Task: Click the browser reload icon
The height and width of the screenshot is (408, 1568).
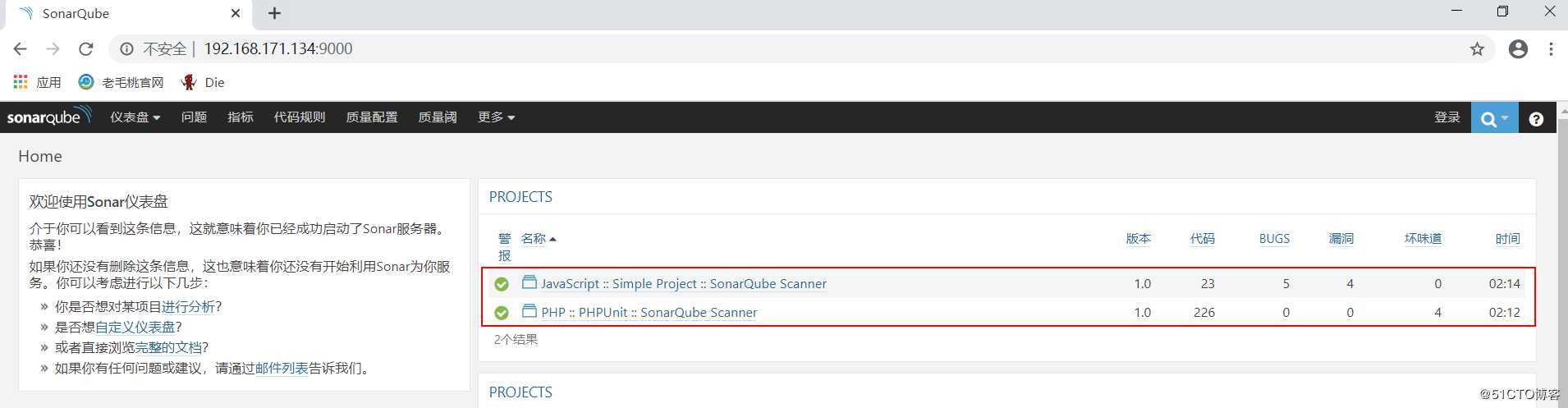Action: [85, 49]
